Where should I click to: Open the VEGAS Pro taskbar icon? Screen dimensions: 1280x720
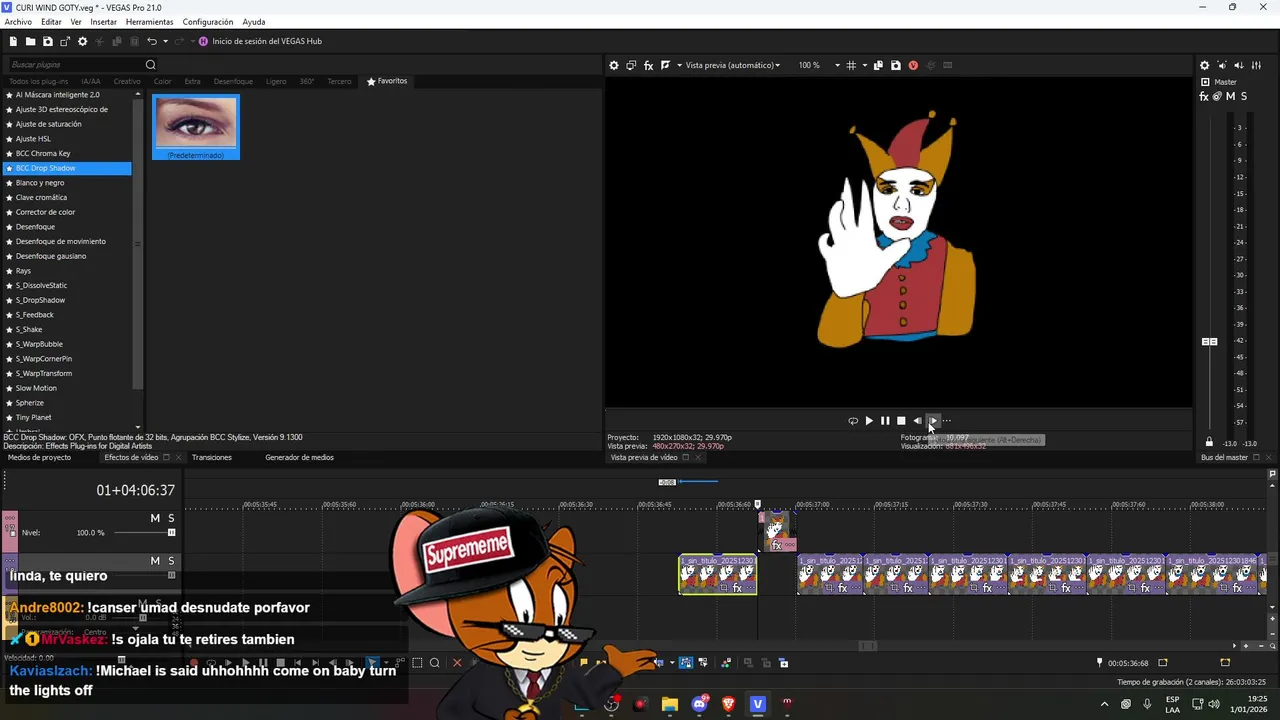pos(757,704)
